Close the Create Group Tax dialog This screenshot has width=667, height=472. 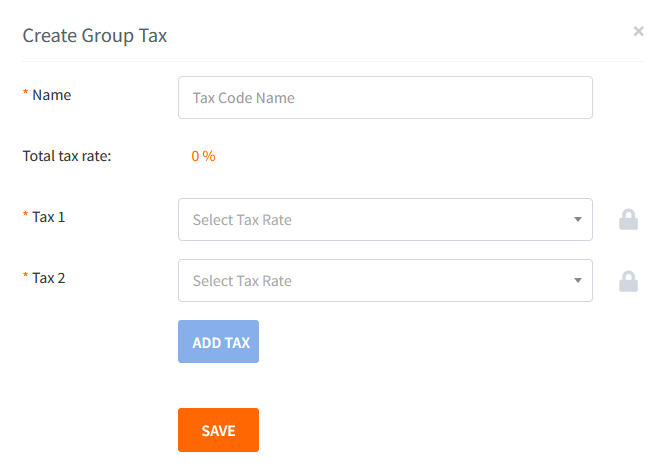tap(638, 31)
